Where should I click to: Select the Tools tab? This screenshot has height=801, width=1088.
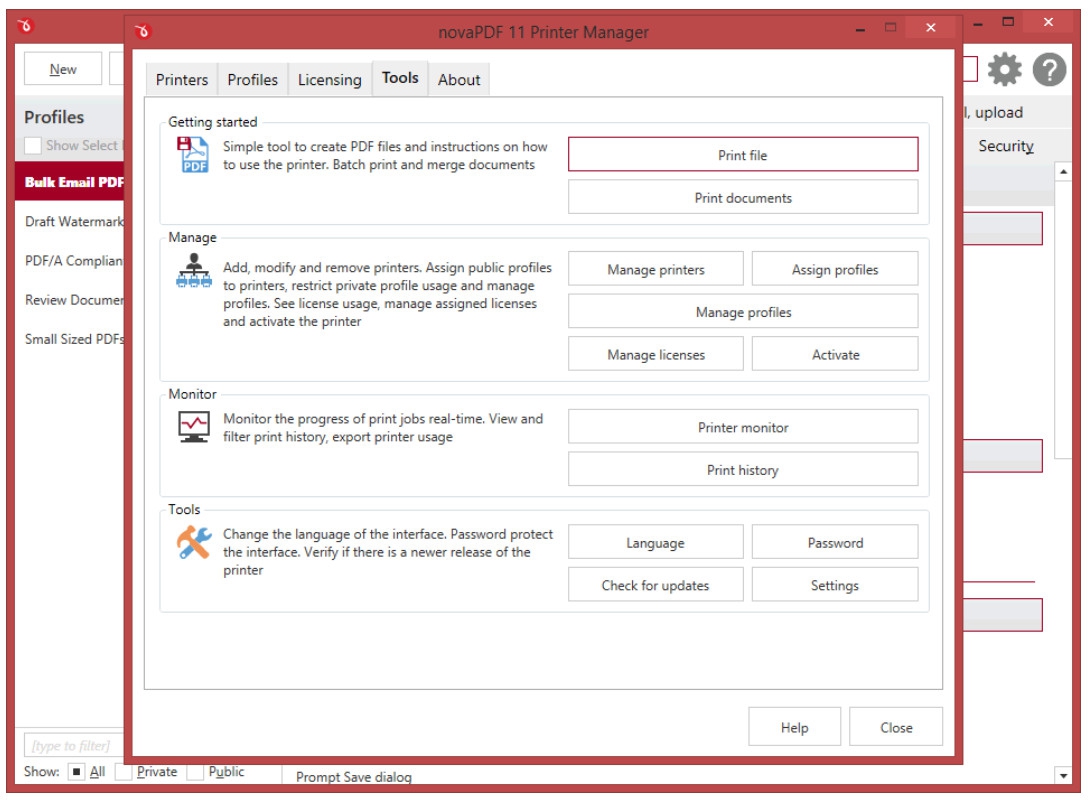click(x=400, y=78)
